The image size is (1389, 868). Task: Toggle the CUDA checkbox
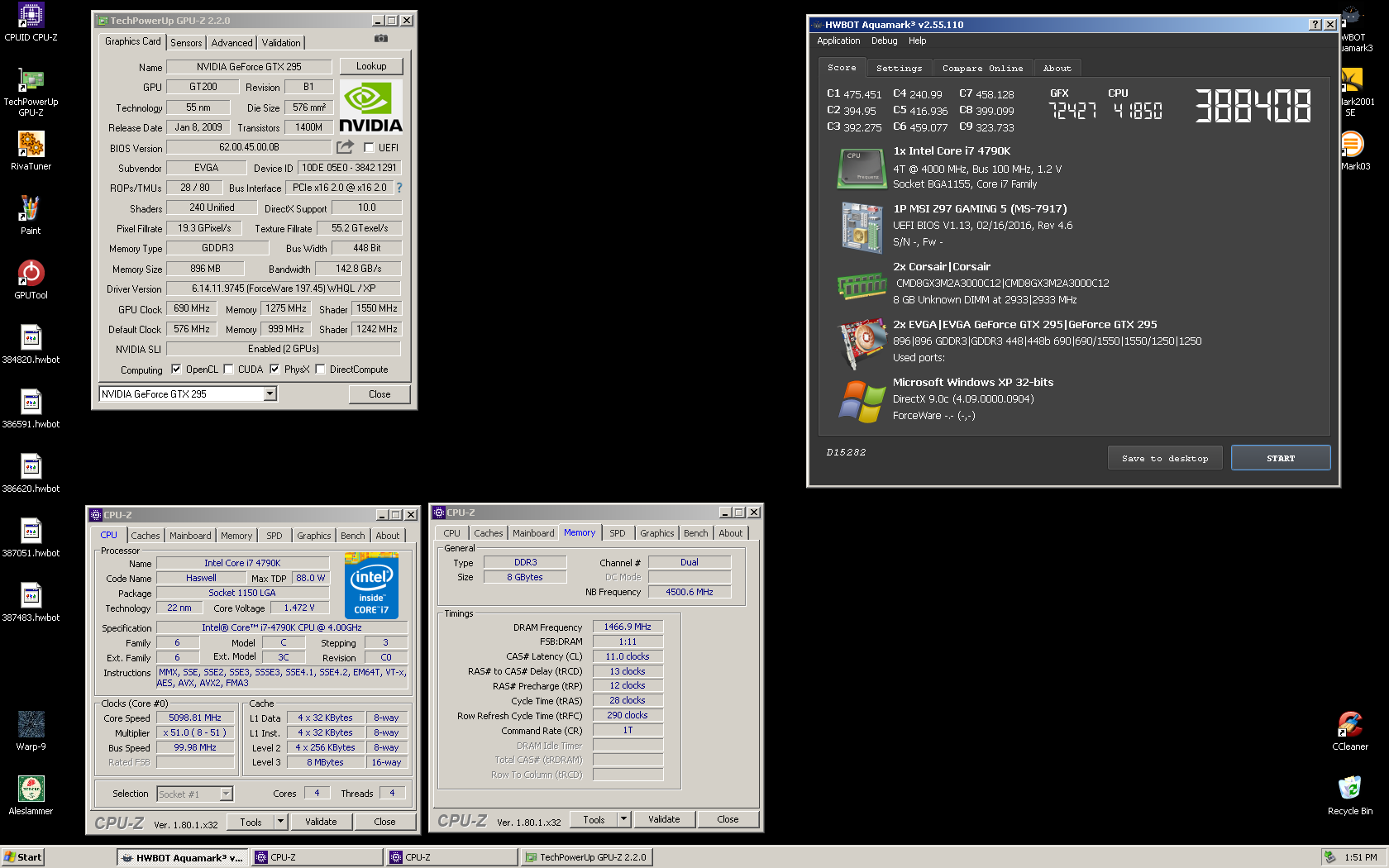(x=228, y=370)
